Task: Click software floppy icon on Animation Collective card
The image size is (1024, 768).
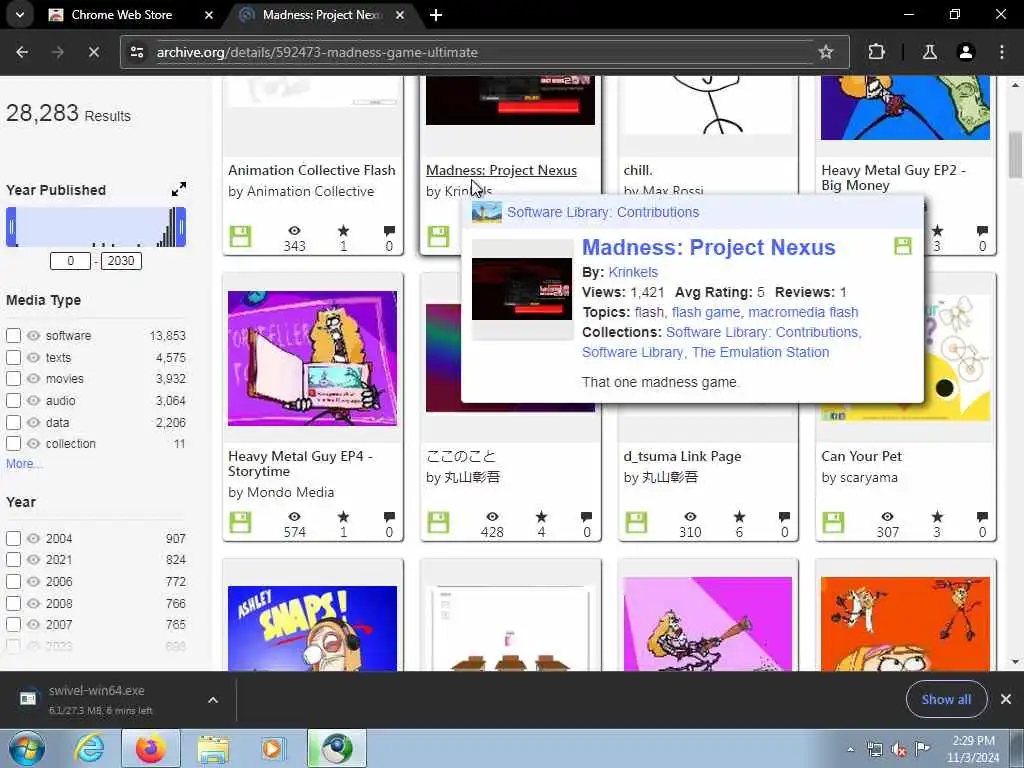Action: (240, 236)
